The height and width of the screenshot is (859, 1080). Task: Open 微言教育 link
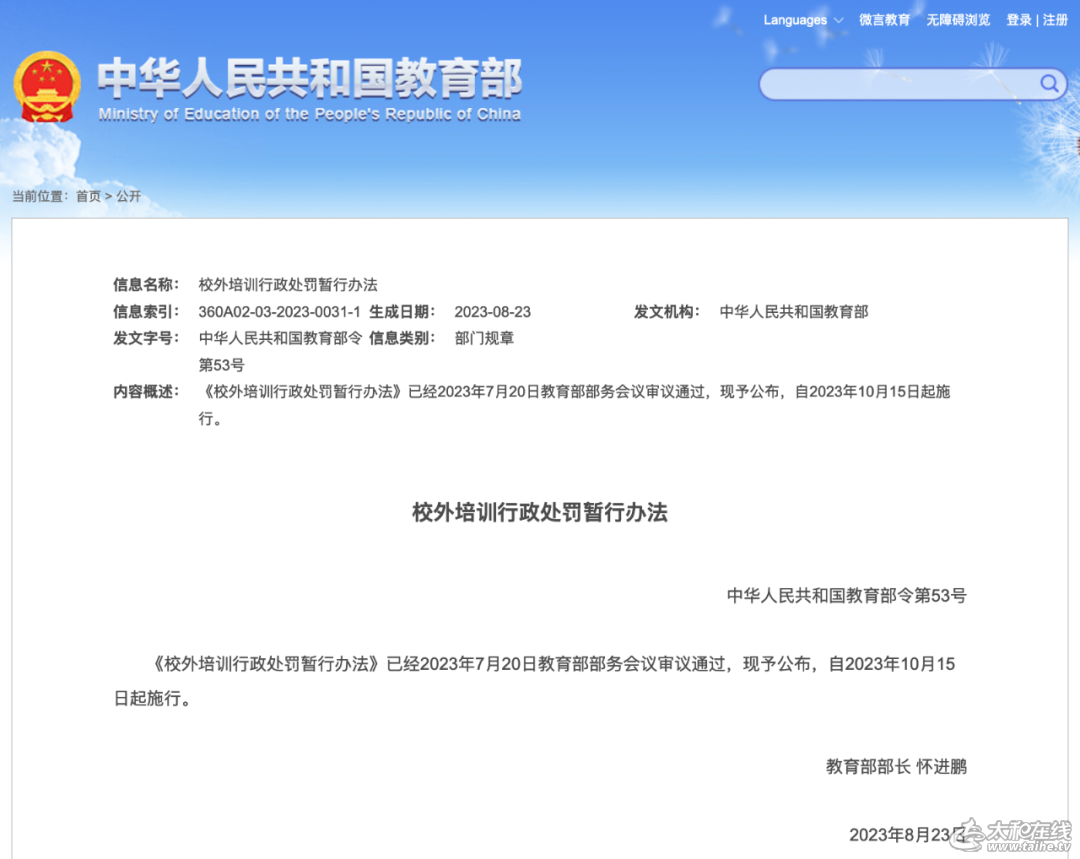[x=884, y=20]
